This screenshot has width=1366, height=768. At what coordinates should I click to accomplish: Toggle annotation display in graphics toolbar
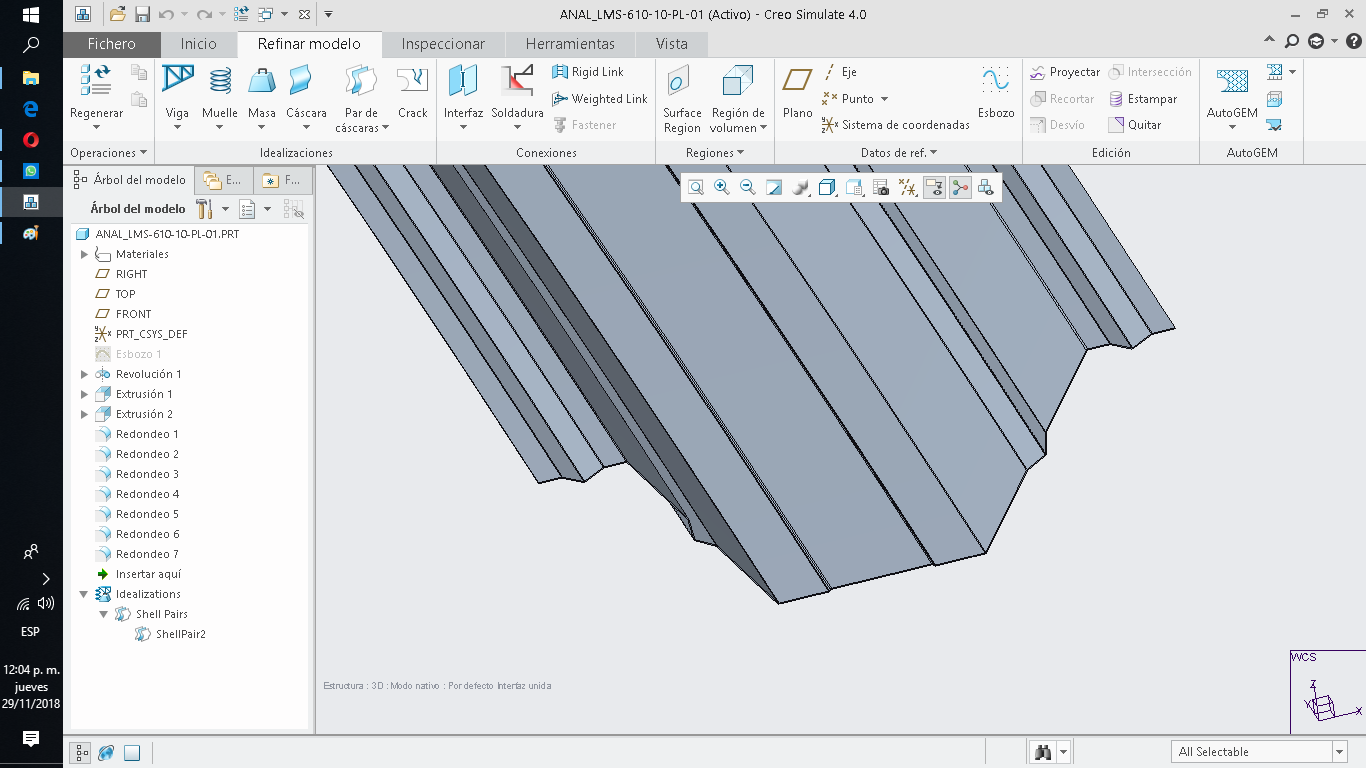[x=935, y=187]
